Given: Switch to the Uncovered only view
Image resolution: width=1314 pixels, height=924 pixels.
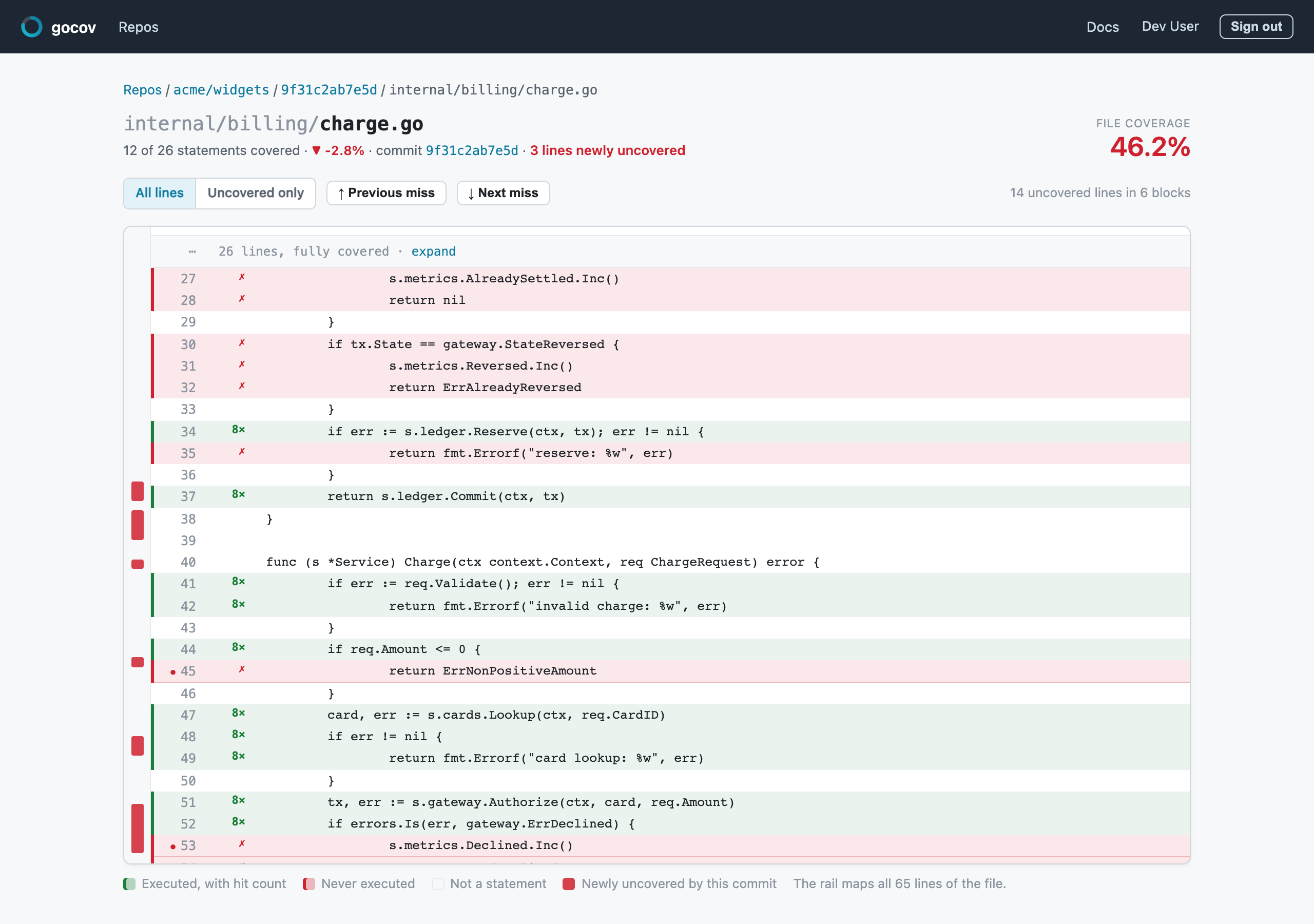Looking at the screenshot, I should click(255, 193).
